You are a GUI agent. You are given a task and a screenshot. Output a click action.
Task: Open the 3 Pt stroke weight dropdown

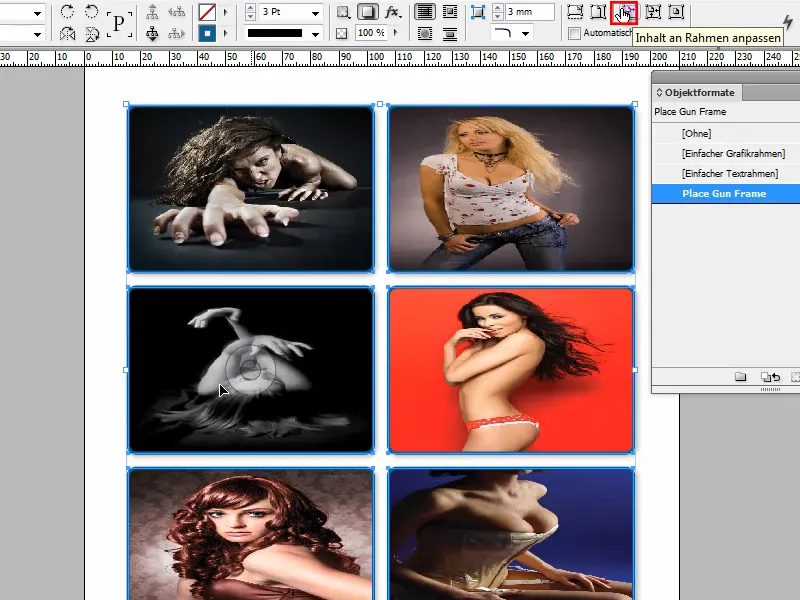click(315, 12)
